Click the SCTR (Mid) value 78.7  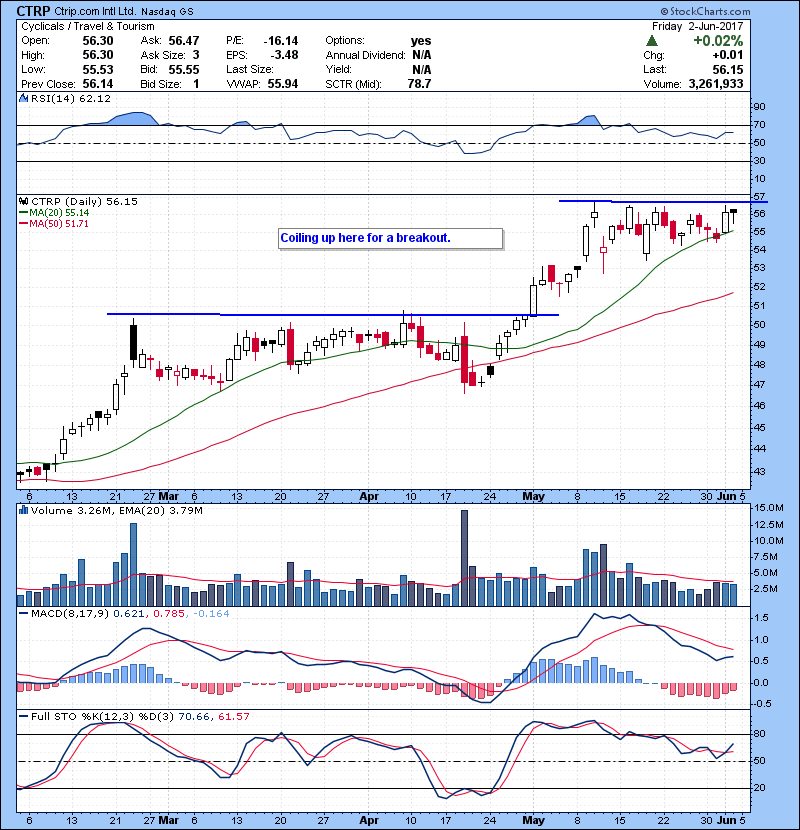point(419,84)
